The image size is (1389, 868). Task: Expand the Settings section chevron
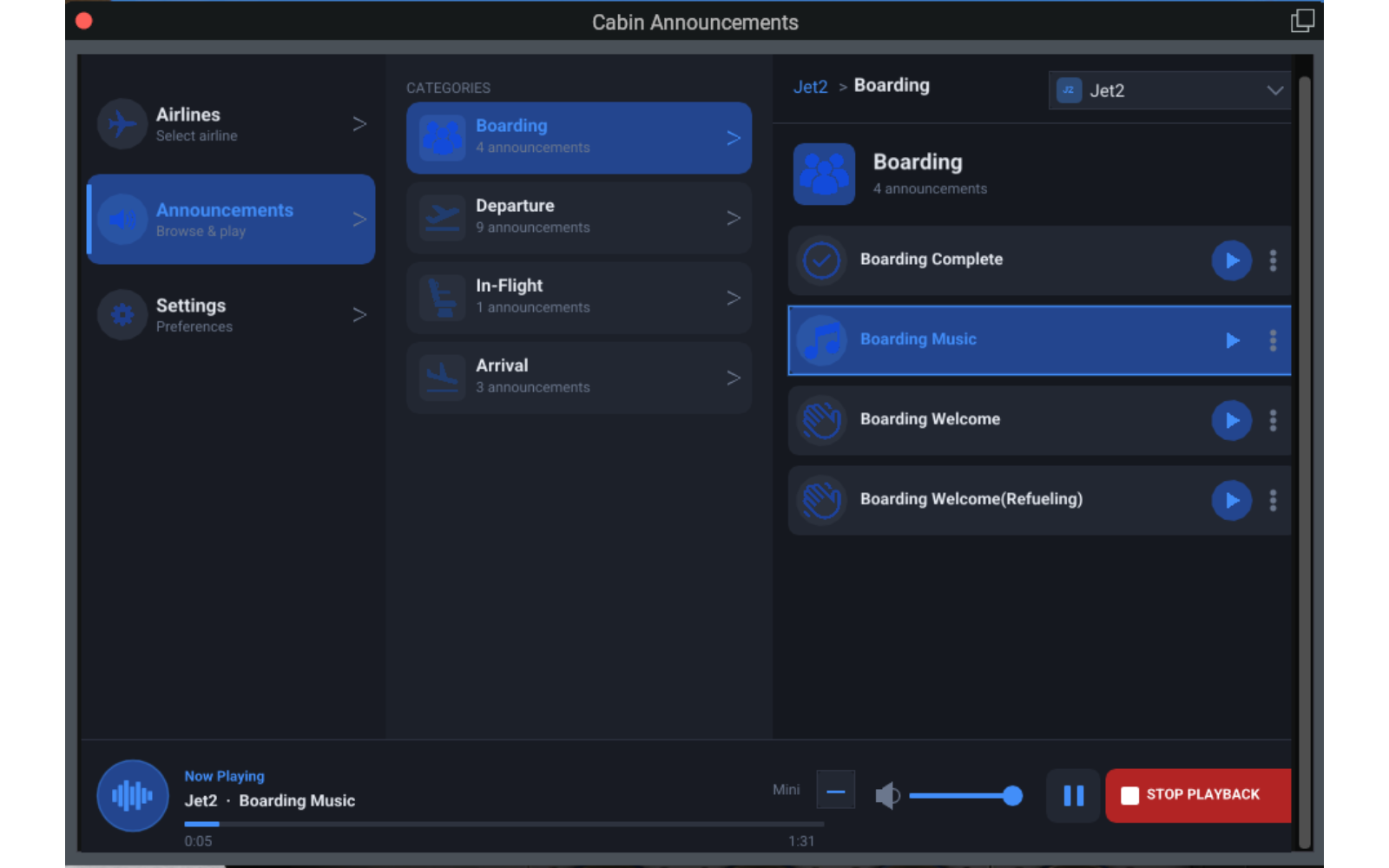tap(359, 314)
